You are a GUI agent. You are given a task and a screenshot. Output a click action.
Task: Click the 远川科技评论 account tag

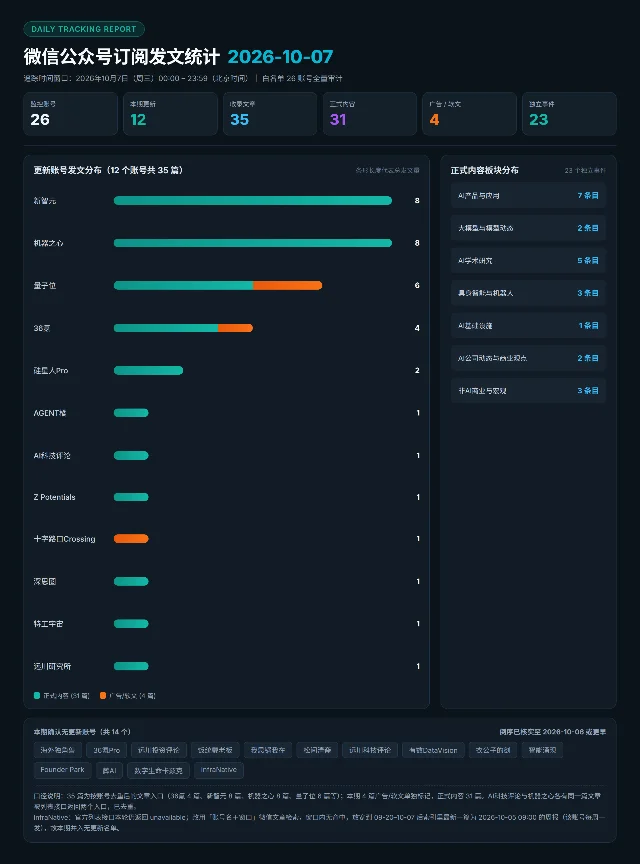[x=370, y=750]
